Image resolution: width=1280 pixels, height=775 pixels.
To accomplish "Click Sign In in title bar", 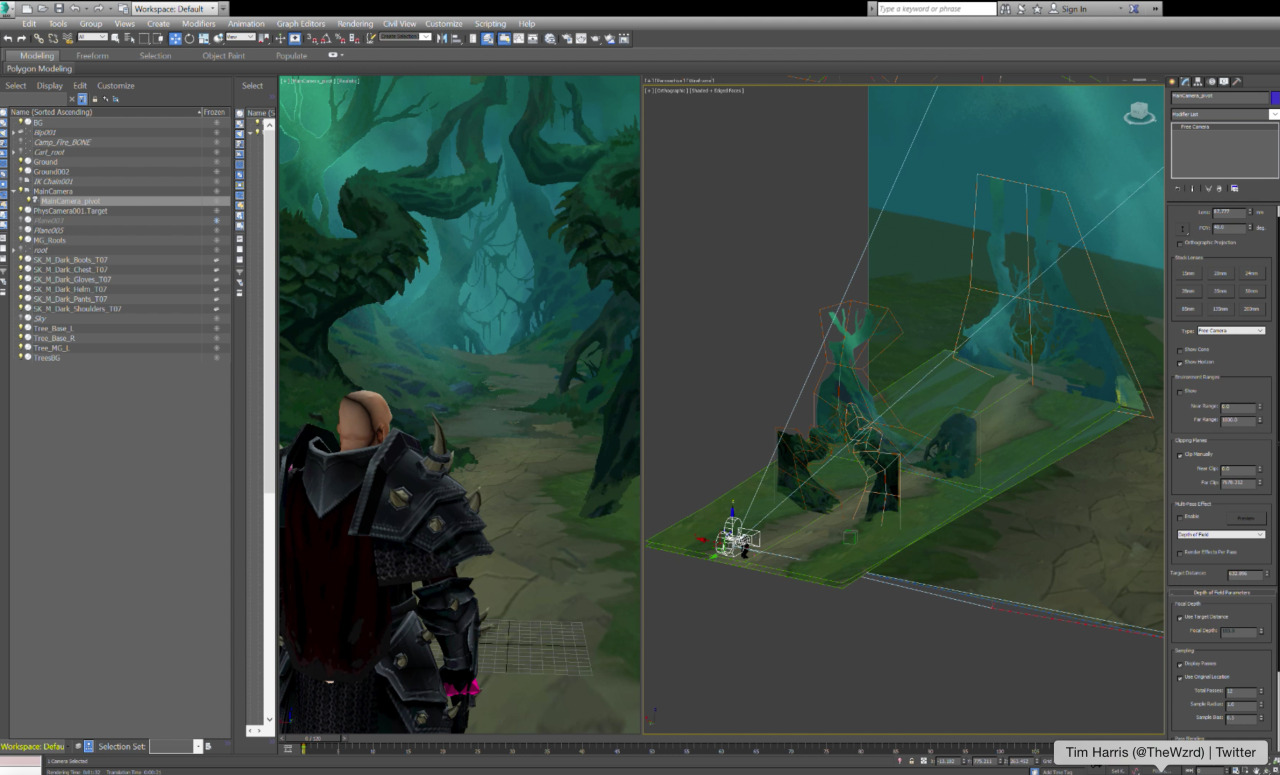I will (1074, 9).
